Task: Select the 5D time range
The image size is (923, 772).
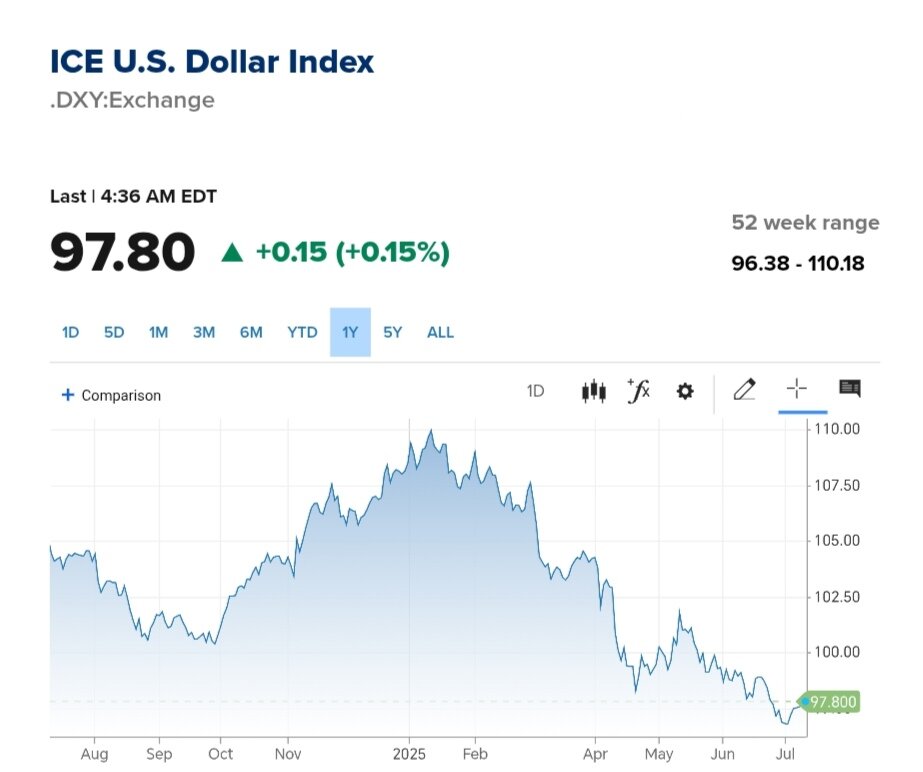Action: [x=114, y=332]
